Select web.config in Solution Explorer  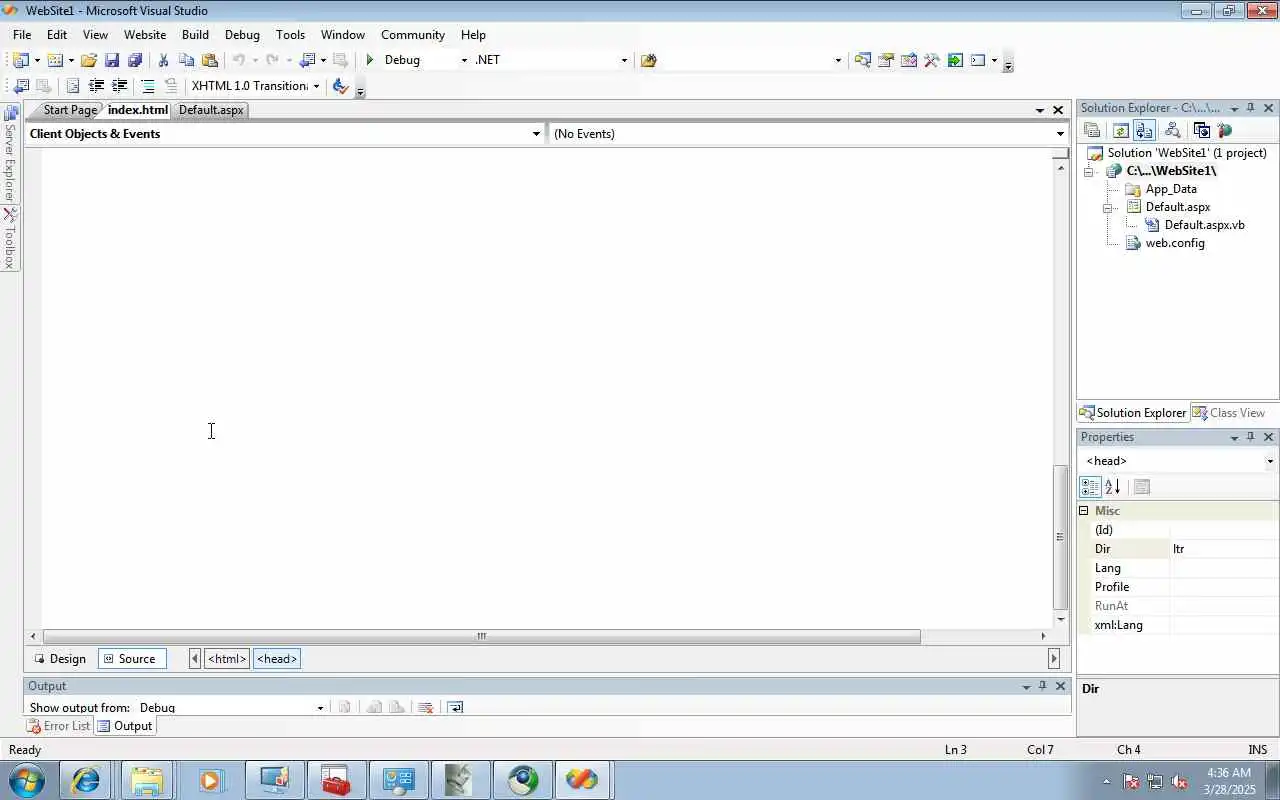pyautogui.click(x=1174, y=243)
